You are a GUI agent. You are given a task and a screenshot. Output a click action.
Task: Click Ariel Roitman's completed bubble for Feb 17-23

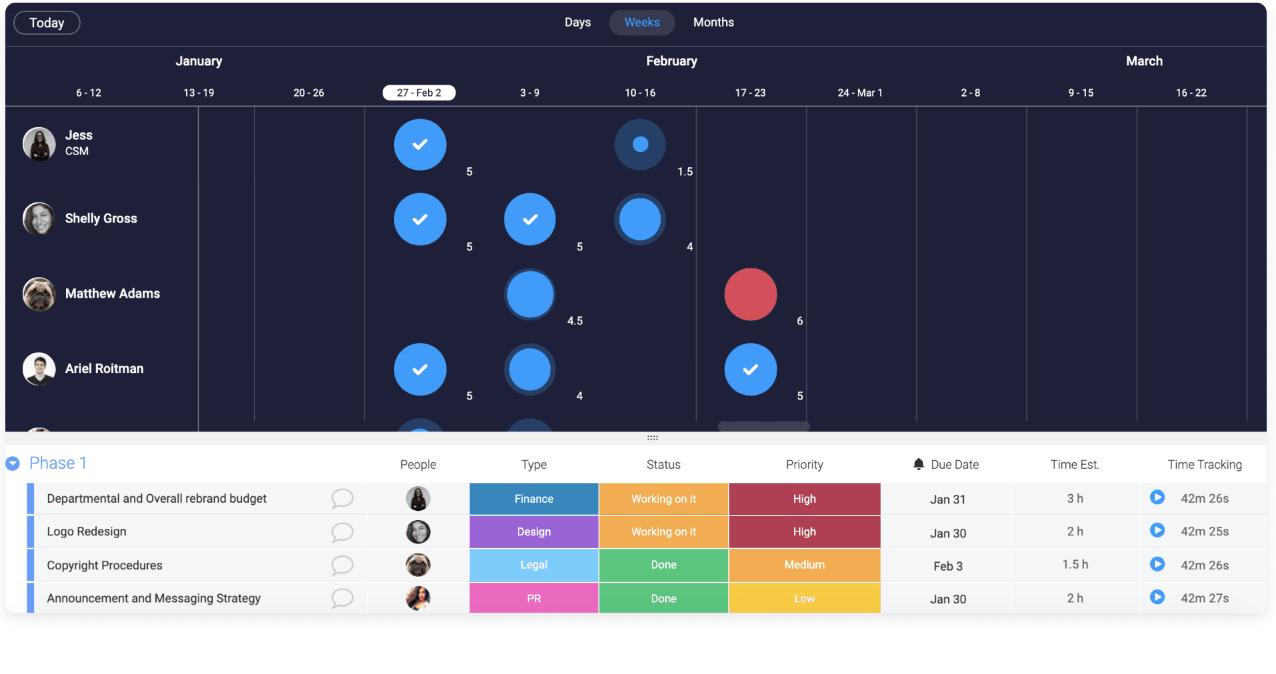[x=750, y=369]
